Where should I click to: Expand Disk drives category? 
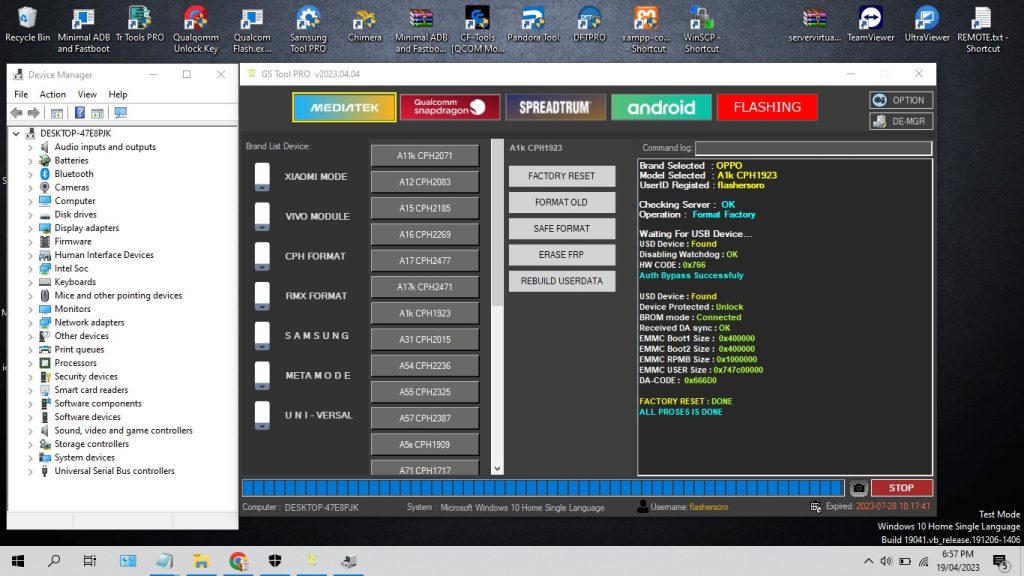[30, 215]
